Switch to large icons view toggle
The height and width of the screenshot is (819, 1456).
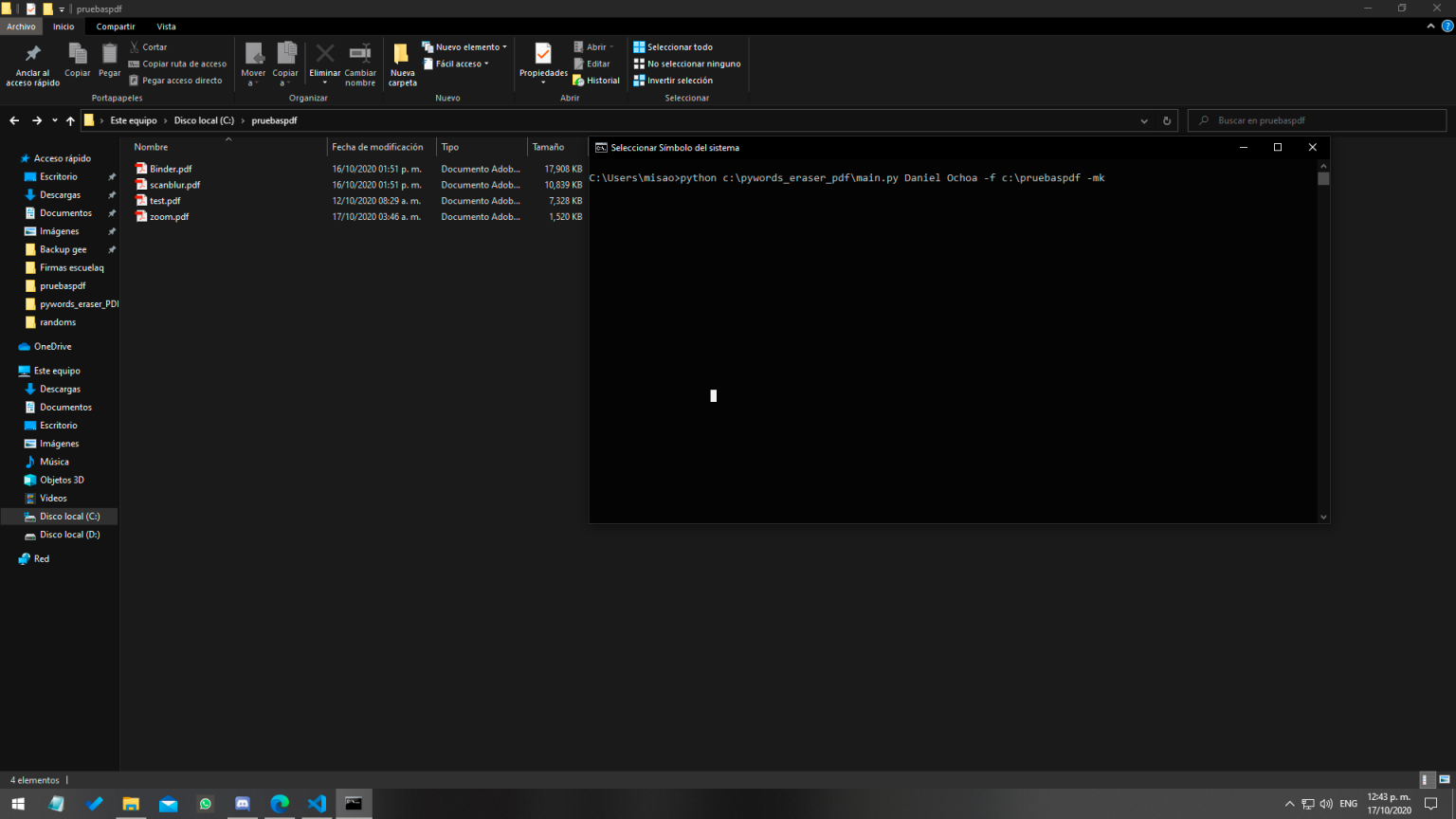click(1444, 779)
